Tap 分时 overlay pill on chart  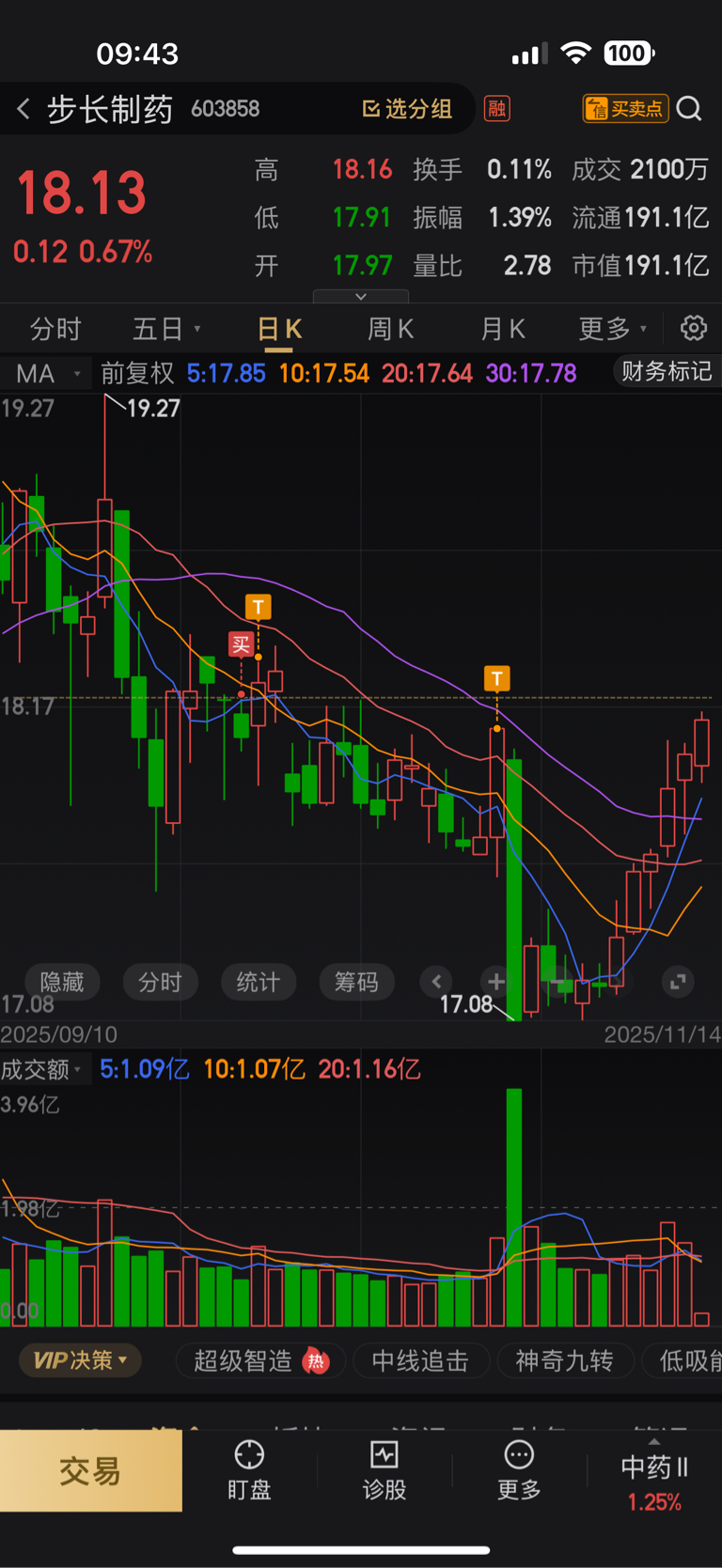click(x=160, y=982)
